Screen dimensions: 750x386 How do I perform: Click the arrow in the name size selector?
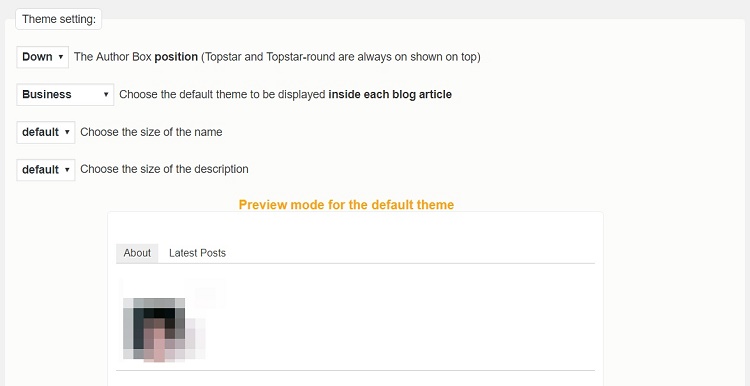(x=67, y=132)
